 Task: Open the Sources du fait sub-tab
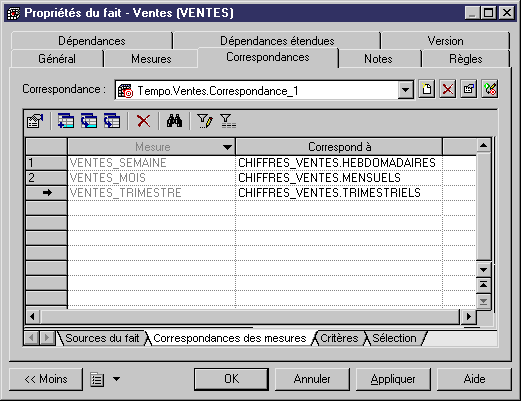point(102,338)
